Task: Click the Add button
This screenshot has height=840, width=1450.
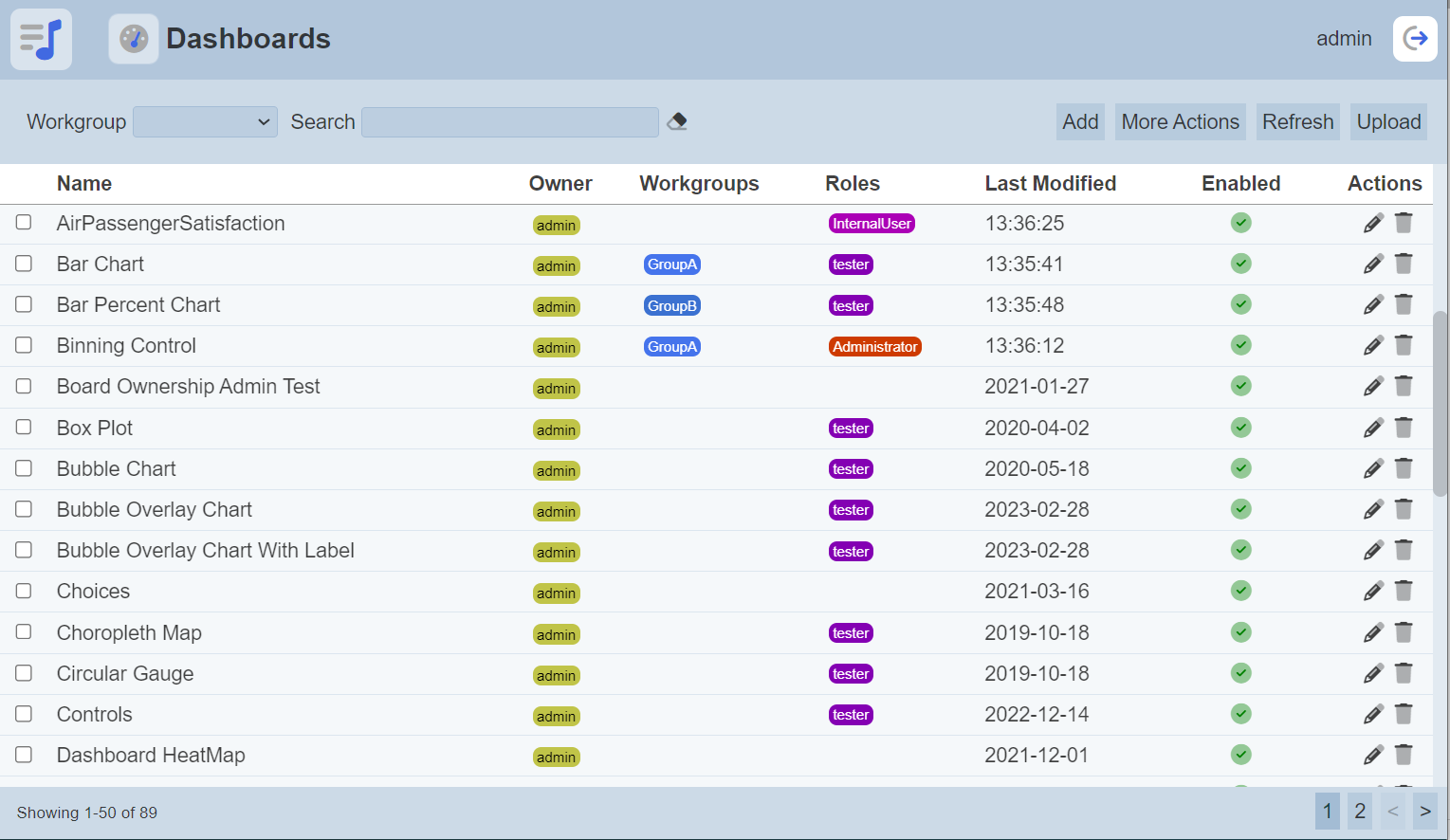Action: (x=1080, y=121)
